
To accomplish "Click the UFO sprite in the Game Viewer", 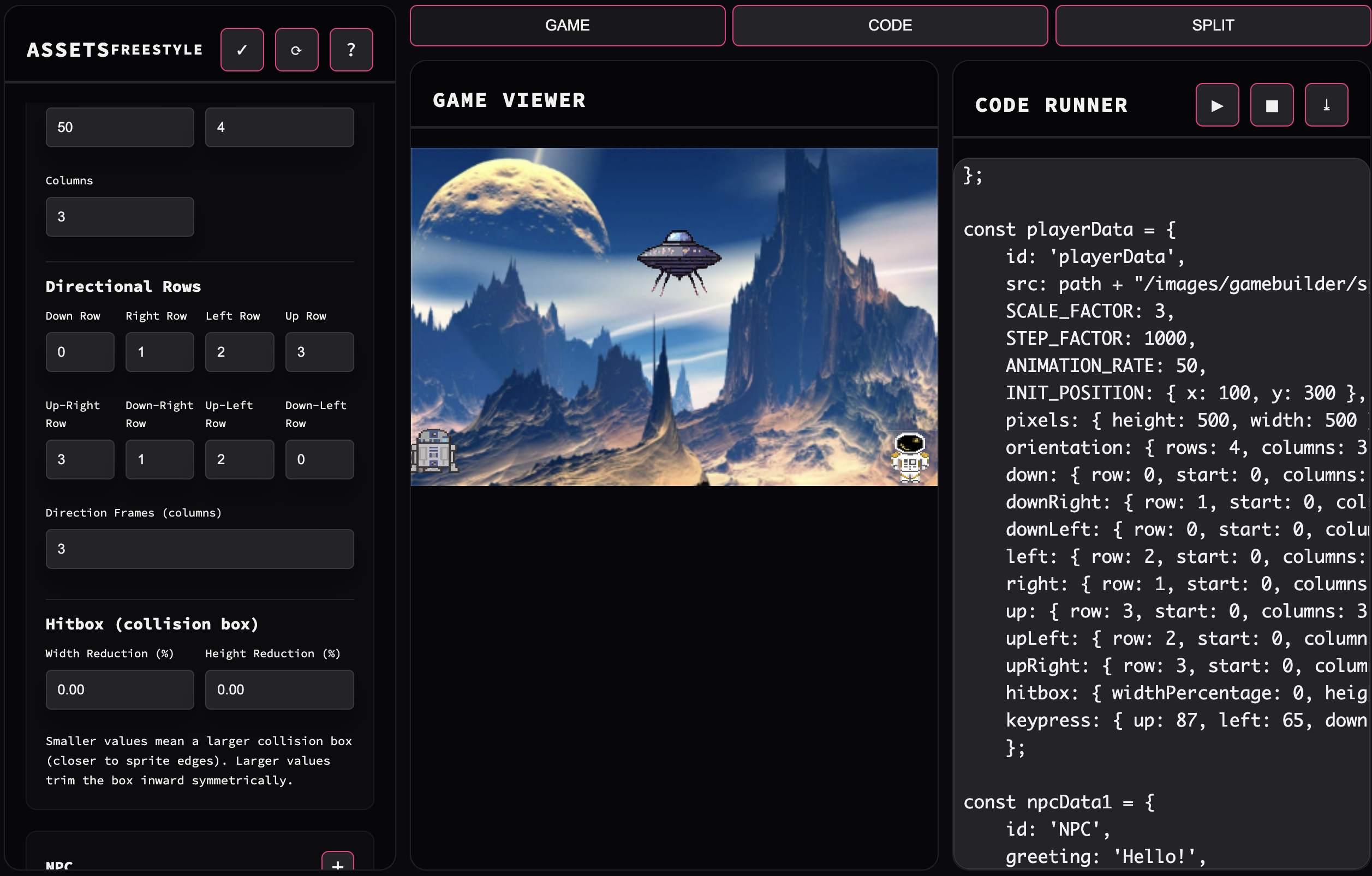I will [x=678, y=258].
